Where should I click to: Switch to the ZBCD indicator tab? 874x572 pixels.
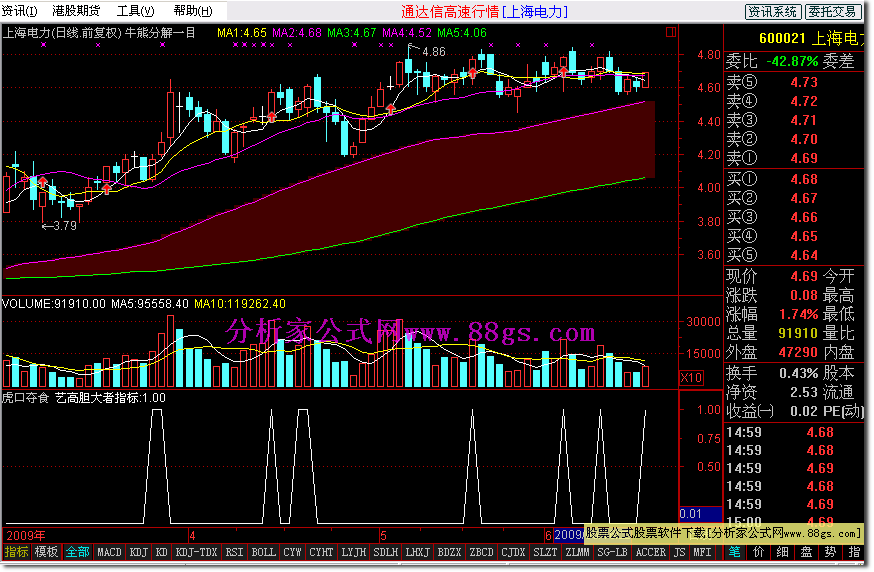point(481,552)
